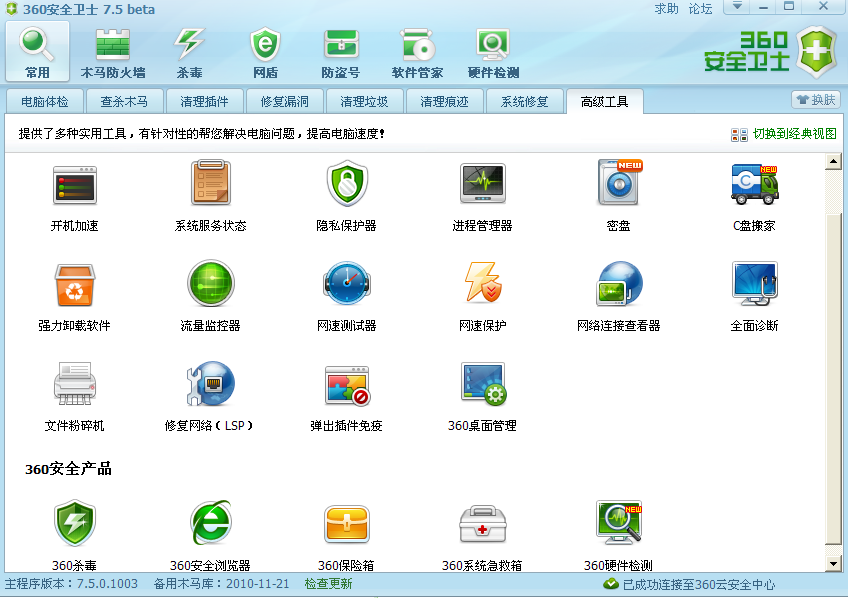Click 主程序版本：7.5.0.1003 text
This screenshot has height=598, width=848.
(71, 584)
